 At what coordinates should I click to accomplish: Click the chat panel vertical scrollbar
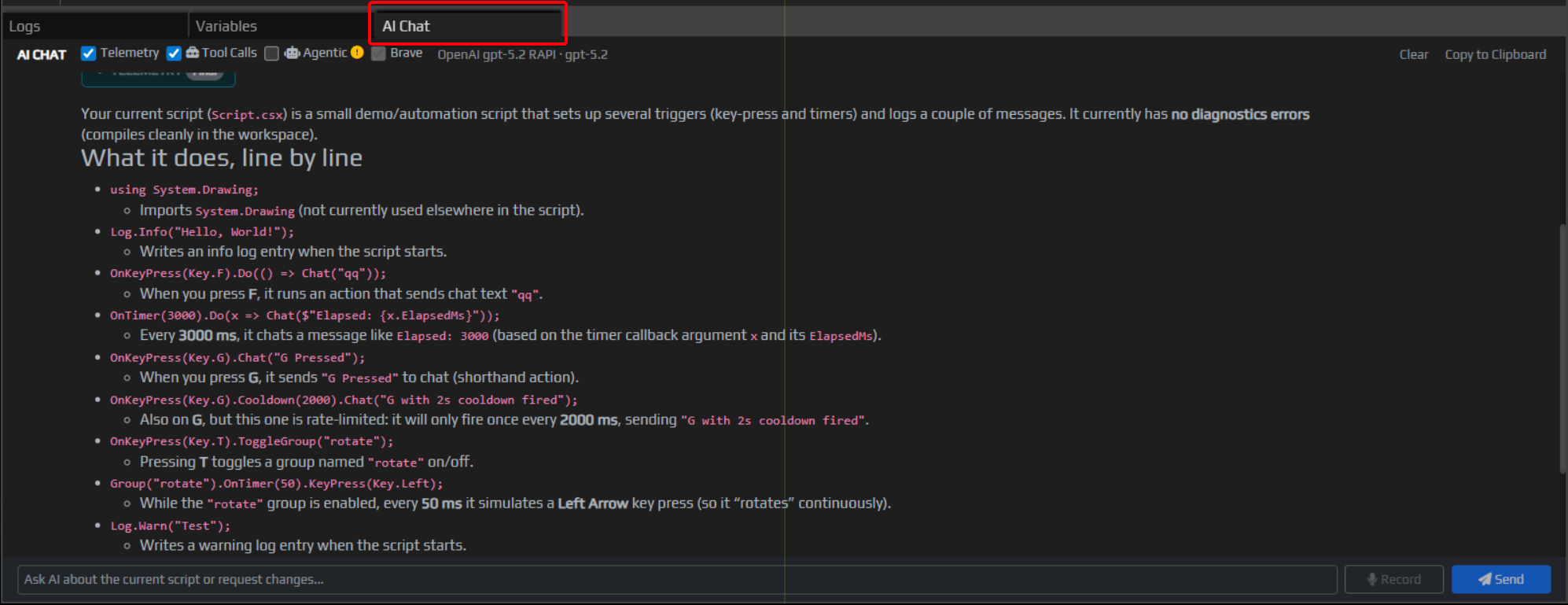coord(1562,346)
